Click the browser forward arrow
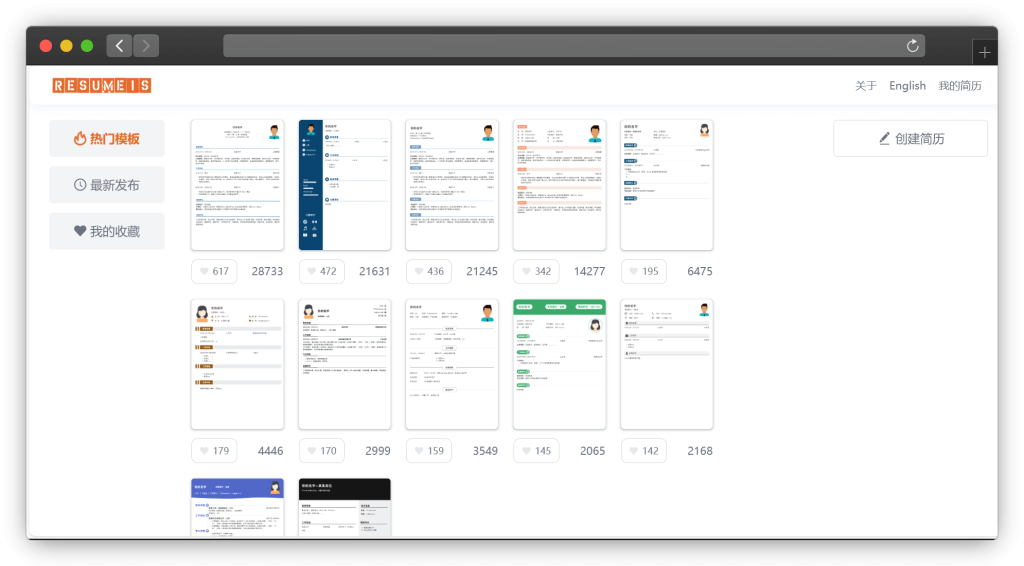The image size is (1024, 566). pyautogui.click(x=146, y=45)
